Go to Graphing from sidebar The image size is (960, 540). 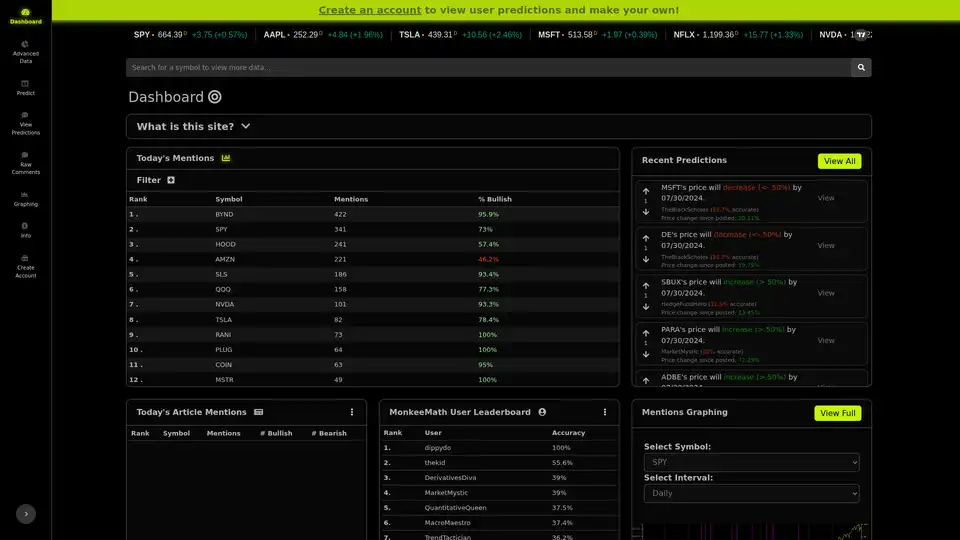click(25, 198)
